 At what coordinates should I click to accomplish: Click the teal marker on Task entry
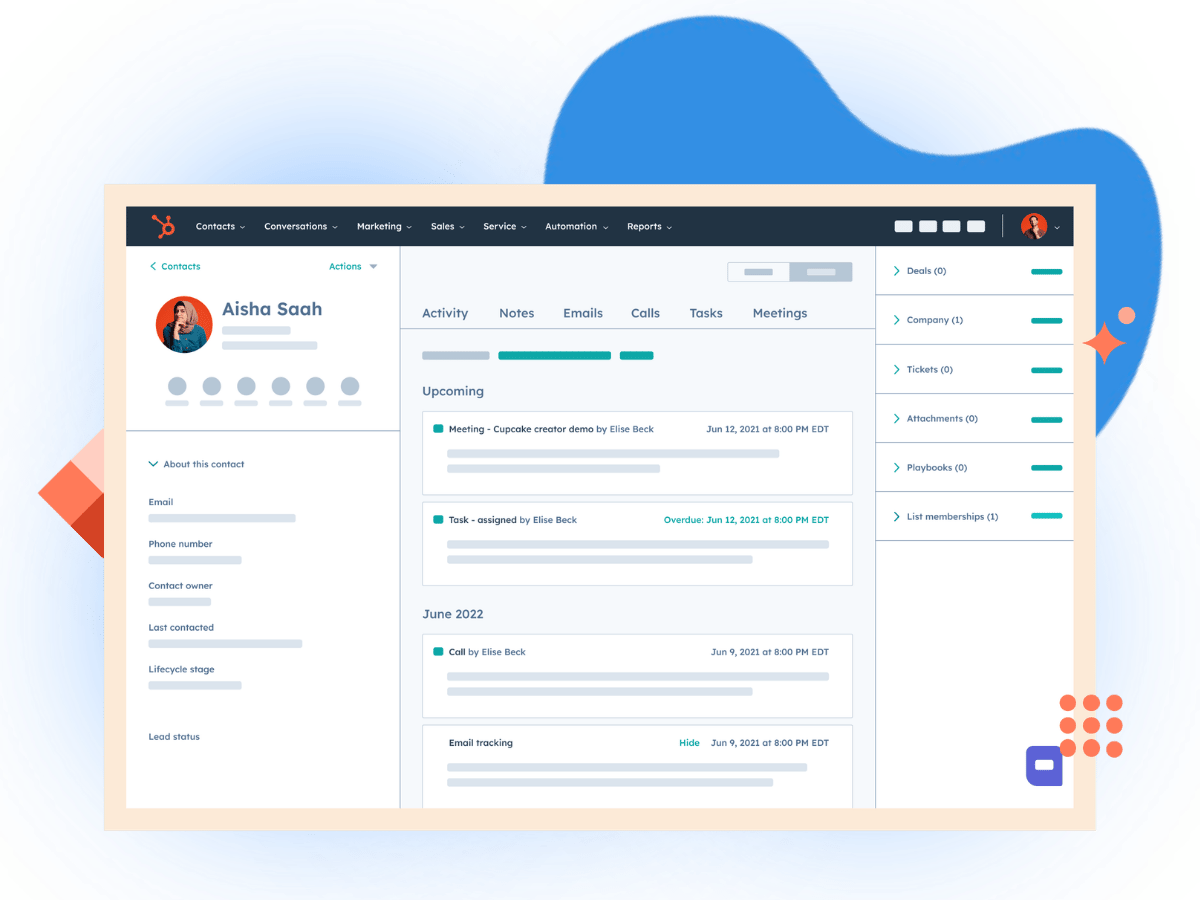(438, 520)
